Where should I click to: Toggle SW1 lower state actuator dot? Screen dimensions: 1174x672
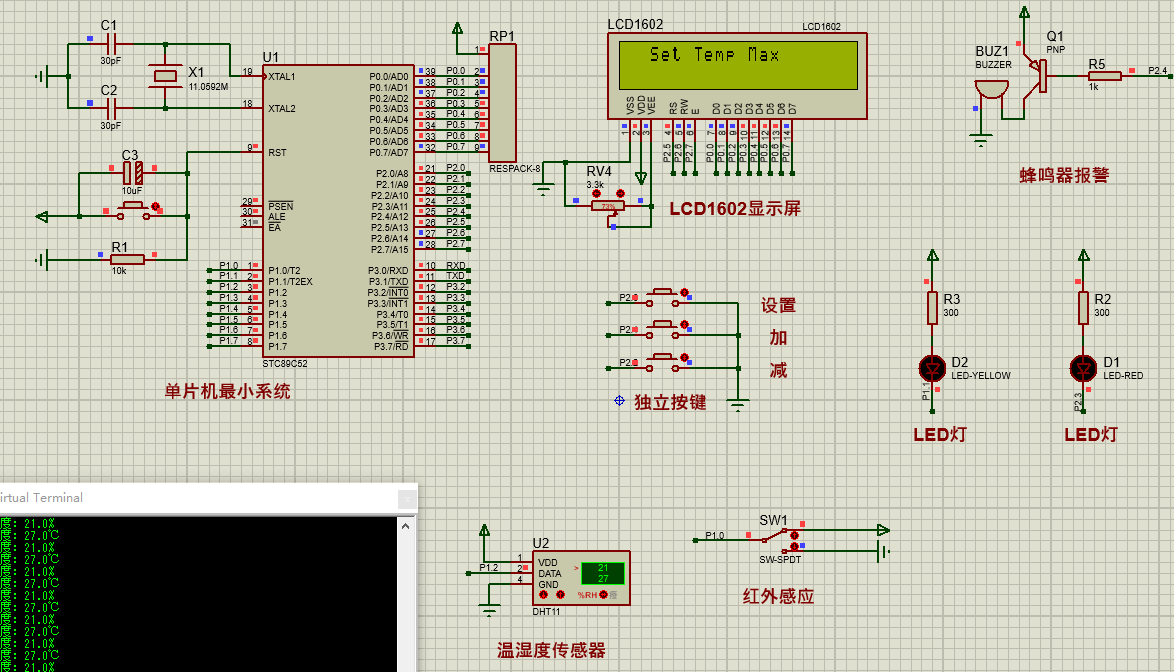click(795, 547)
